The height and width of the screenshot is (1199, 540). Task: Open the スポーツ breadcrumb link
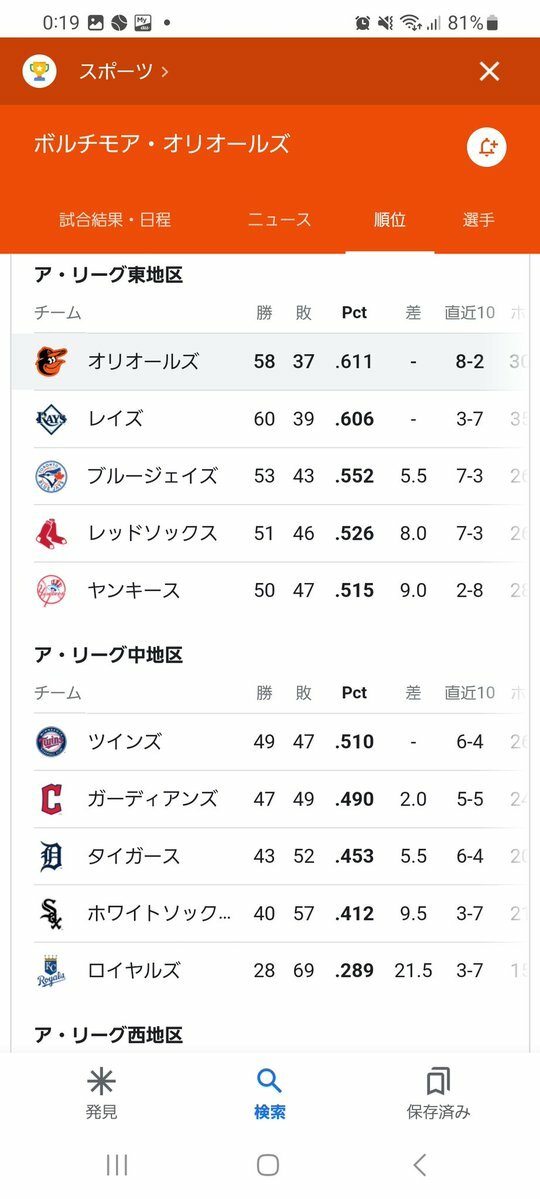click(124, 72)
